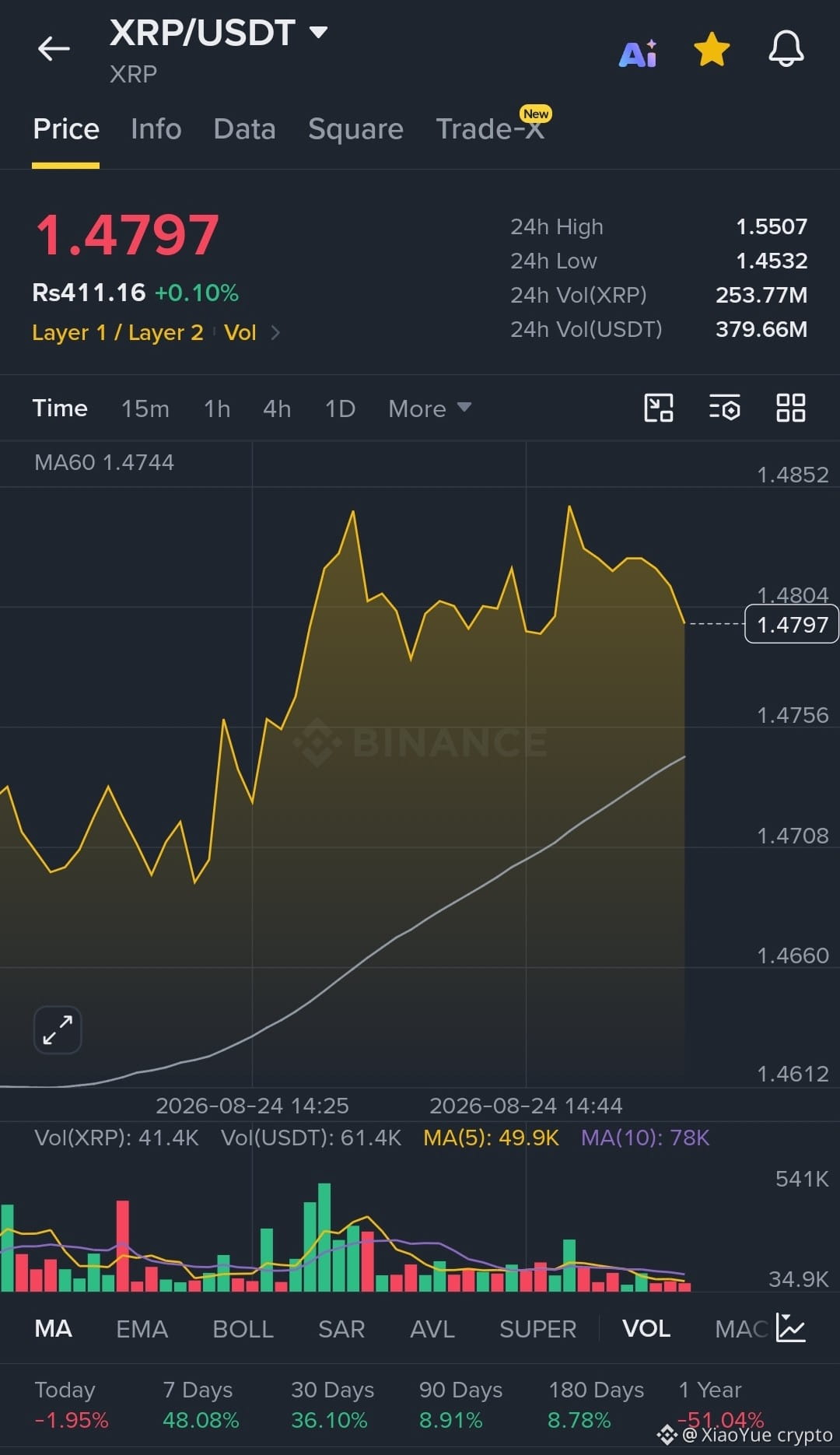Screen dimensions: 840x1455
Task: Toggle the favorite star icon
Action: point(712,50)
